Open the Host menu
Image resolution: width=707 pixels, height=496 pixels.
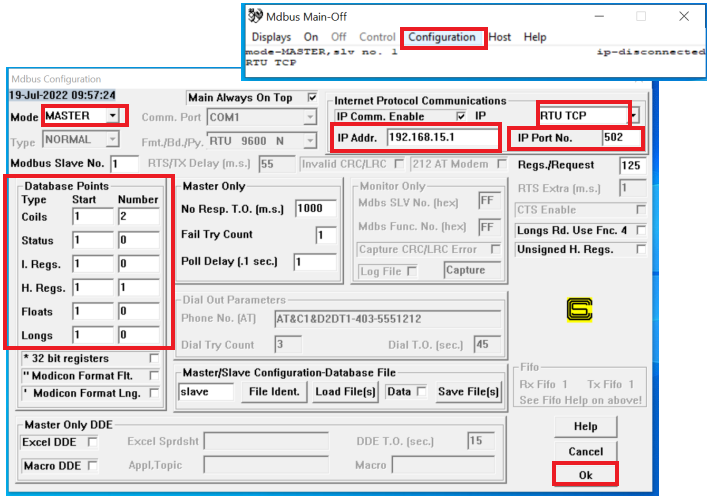500,37
